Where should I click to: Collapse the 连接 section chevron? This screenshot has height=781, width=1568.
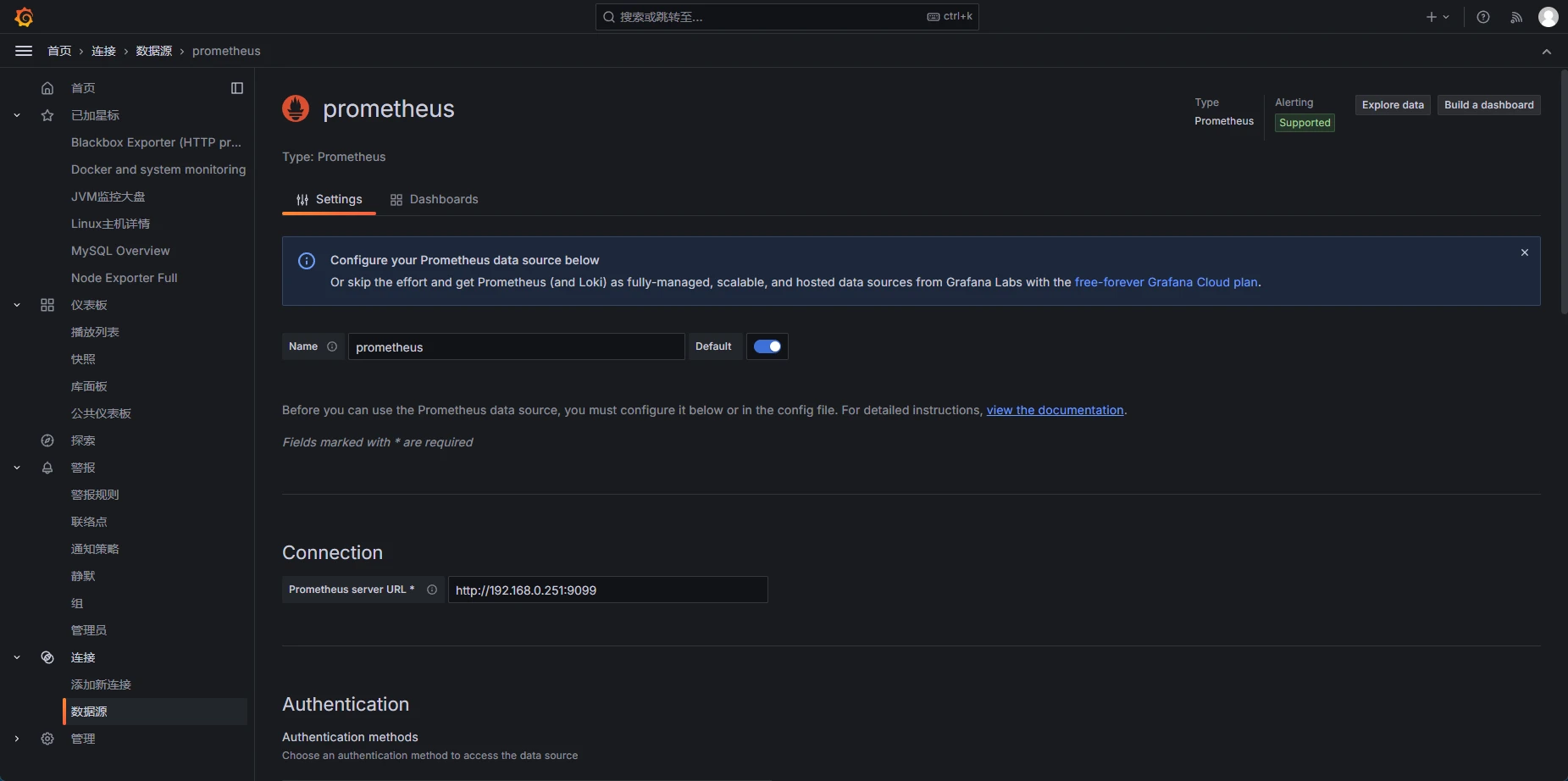pos(17,657)
